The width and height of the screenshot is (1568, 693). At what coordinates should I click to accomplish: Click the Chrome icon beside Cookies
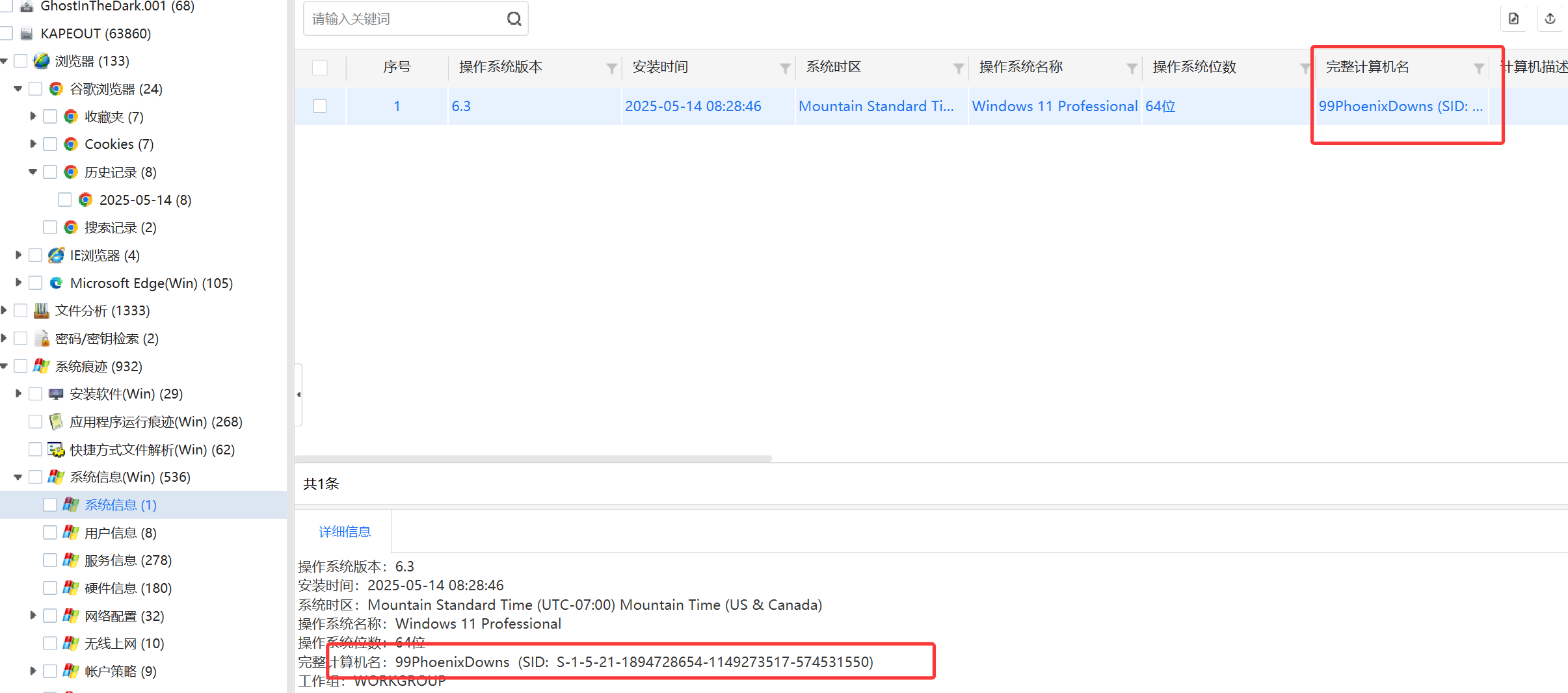click(x=71, y=144)
